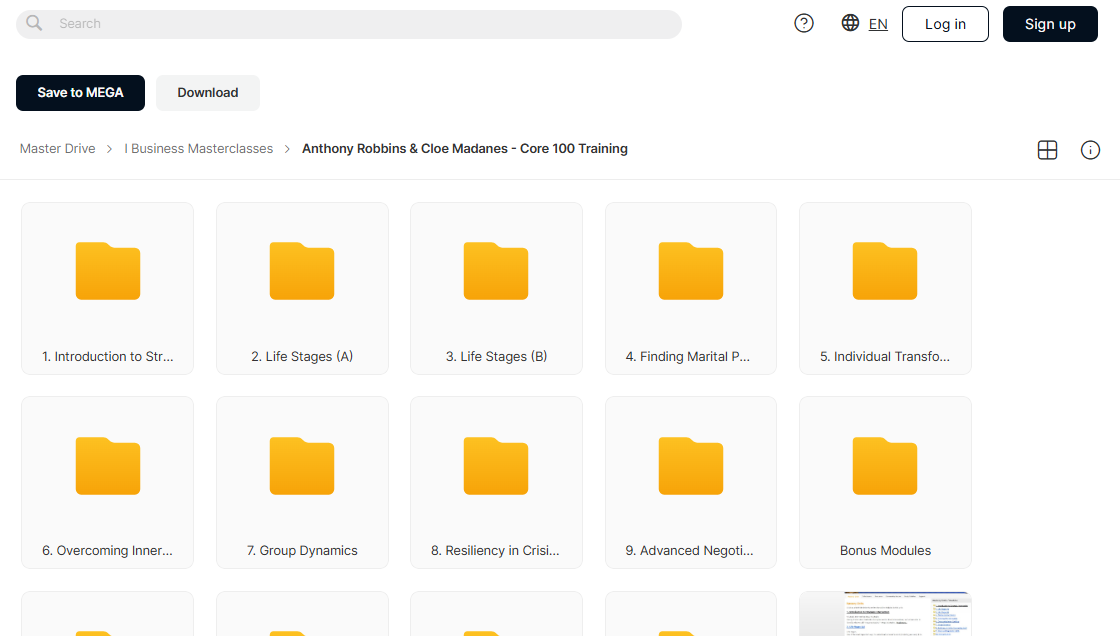Open the EN language selector
1120x636 pixels.
point(878,24)
